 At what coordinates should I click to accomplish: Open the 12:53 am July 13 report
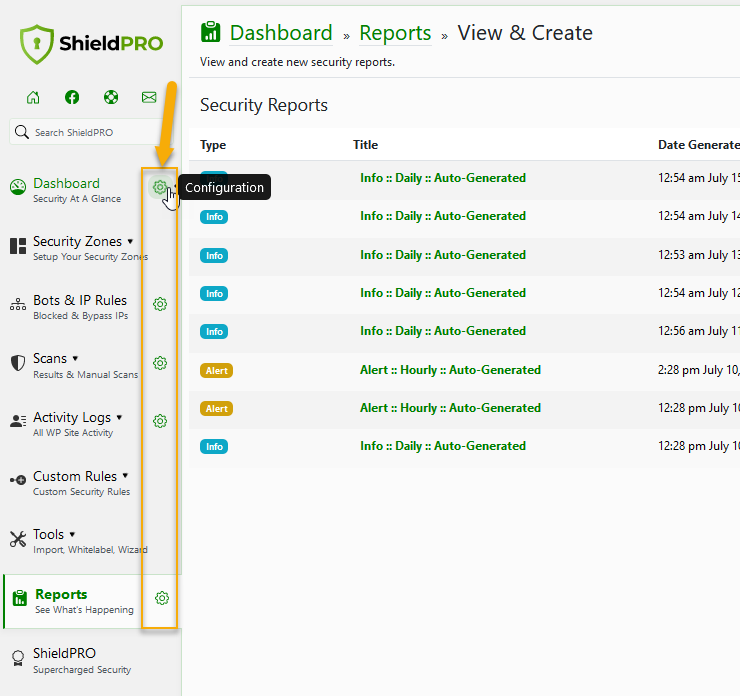[x=443, y=255]
